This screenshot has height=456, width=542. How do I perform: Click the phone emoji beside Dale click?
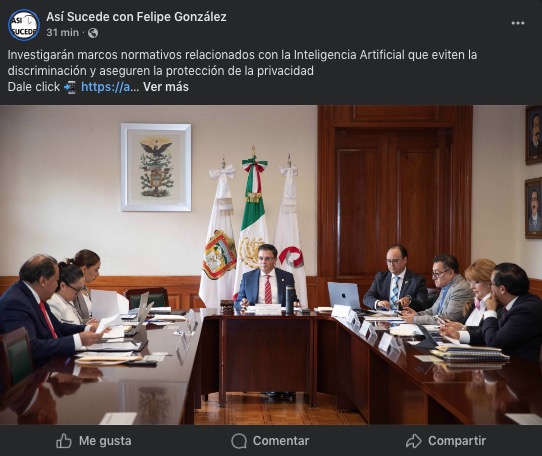(x=70, y=87)
